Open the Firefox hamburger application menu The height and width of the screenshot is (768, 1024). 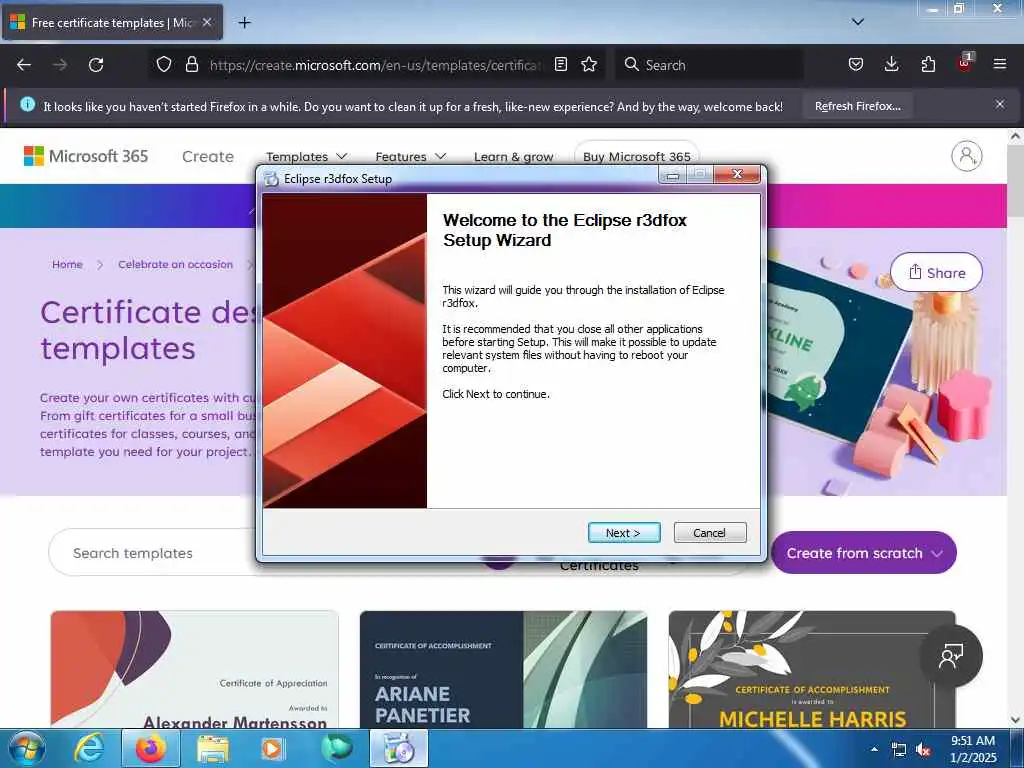[1000, 64]
